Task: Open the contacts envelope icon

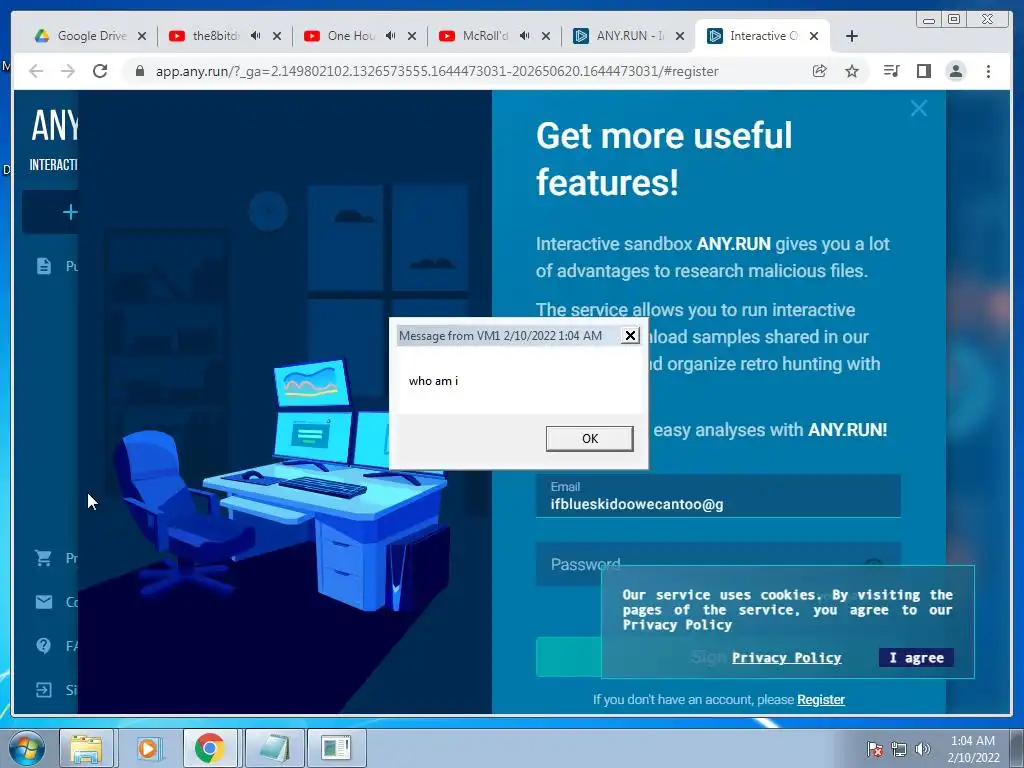Action: pos(44,601)
